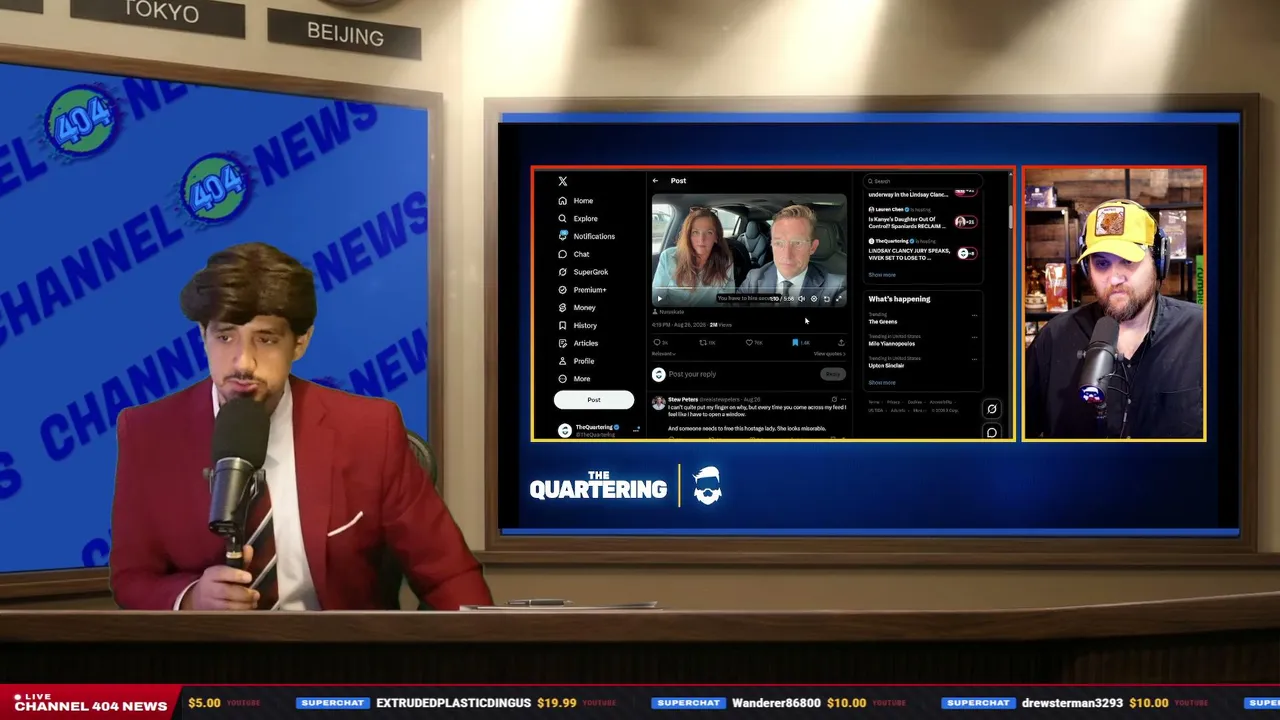Select Home in the X navigation

tap(583, 201)
